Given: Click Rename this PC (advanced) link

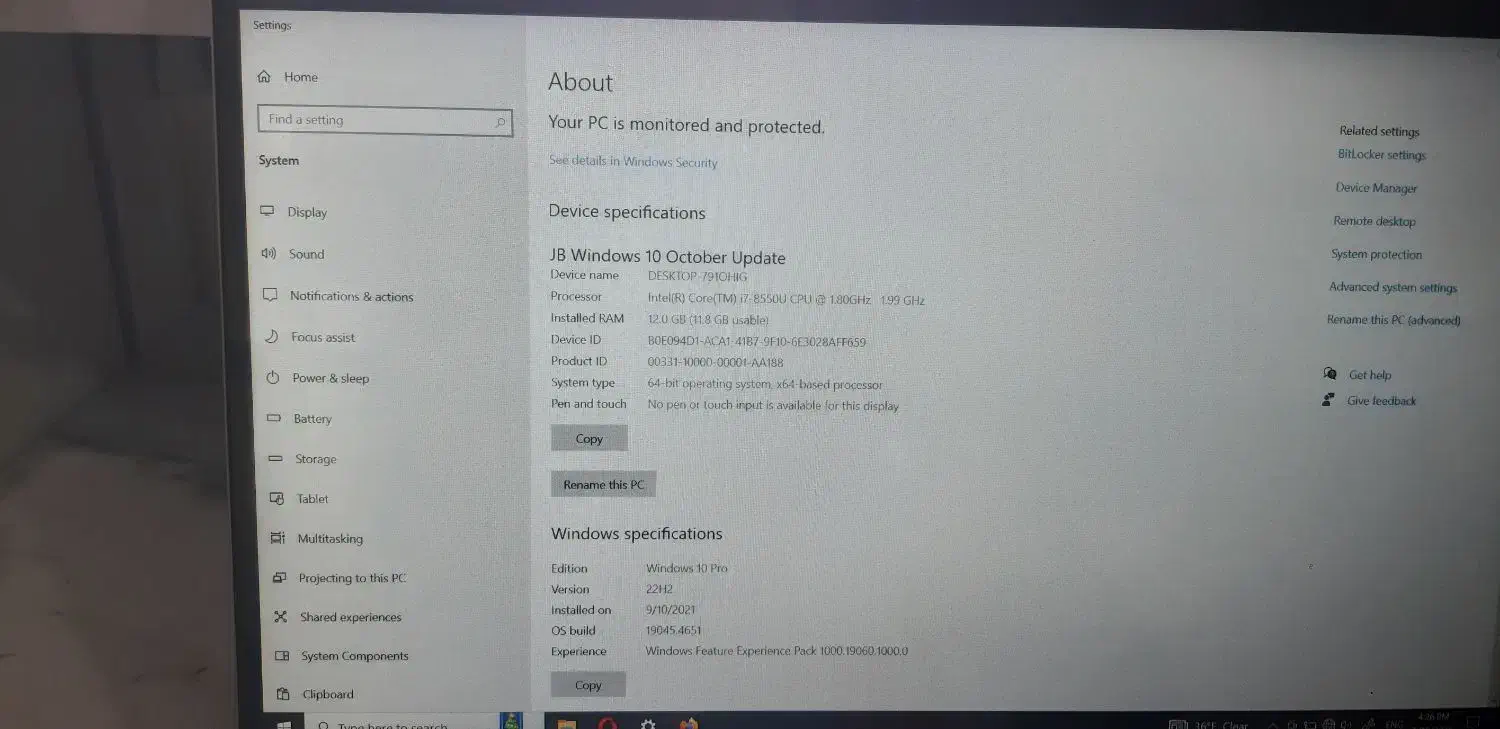Looking at the screenshot, I should click(x=1394, y=320).
